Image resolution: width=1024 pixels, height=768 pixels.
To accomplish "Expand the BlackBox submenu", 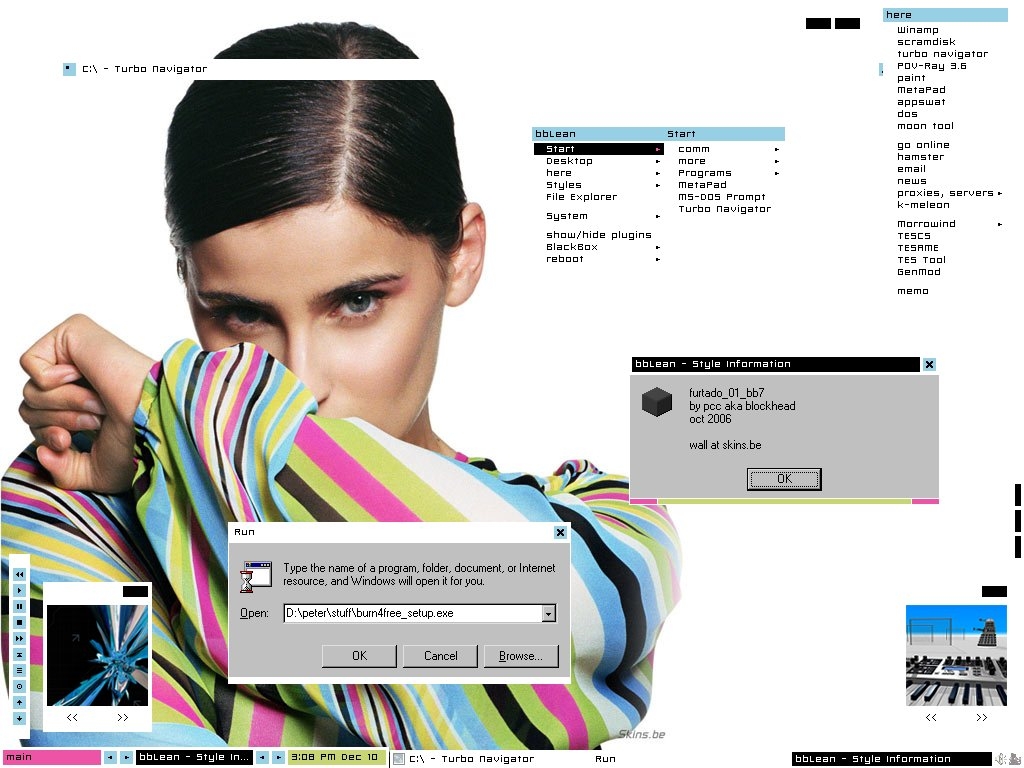I will click(x=598, y=248).
